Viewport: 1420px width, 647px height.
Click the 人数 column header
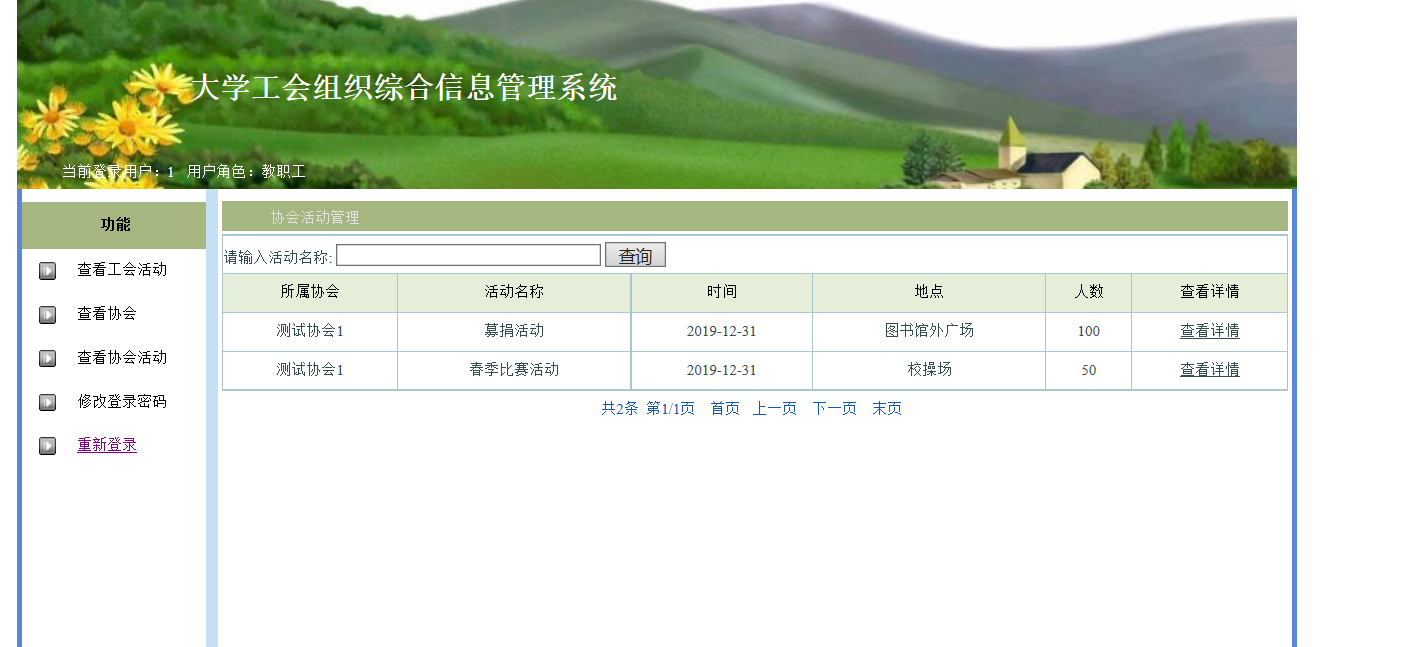1089,292
